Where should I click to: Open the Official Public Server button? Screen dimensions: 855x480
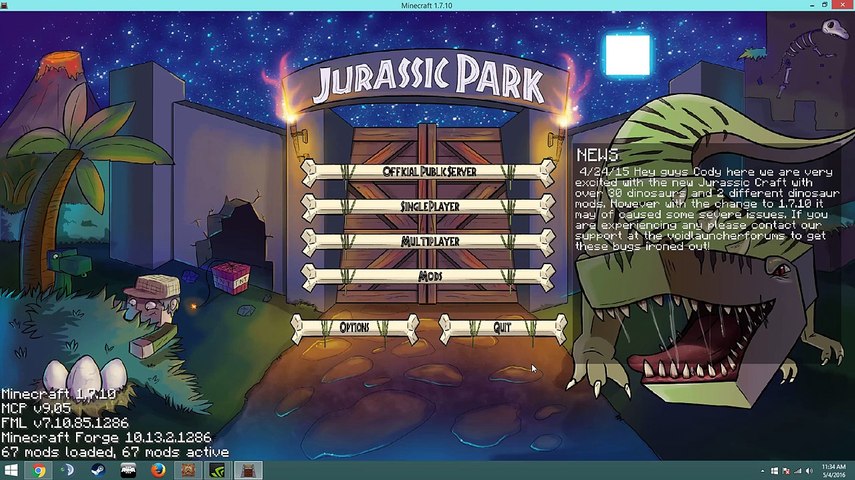[x=429, y=172]
